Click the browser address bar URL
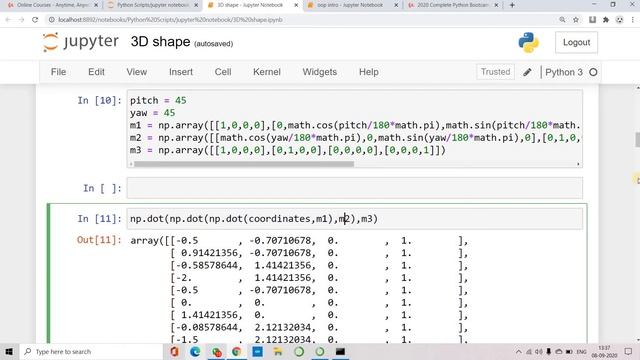640x360 pixels. point(170,20)
